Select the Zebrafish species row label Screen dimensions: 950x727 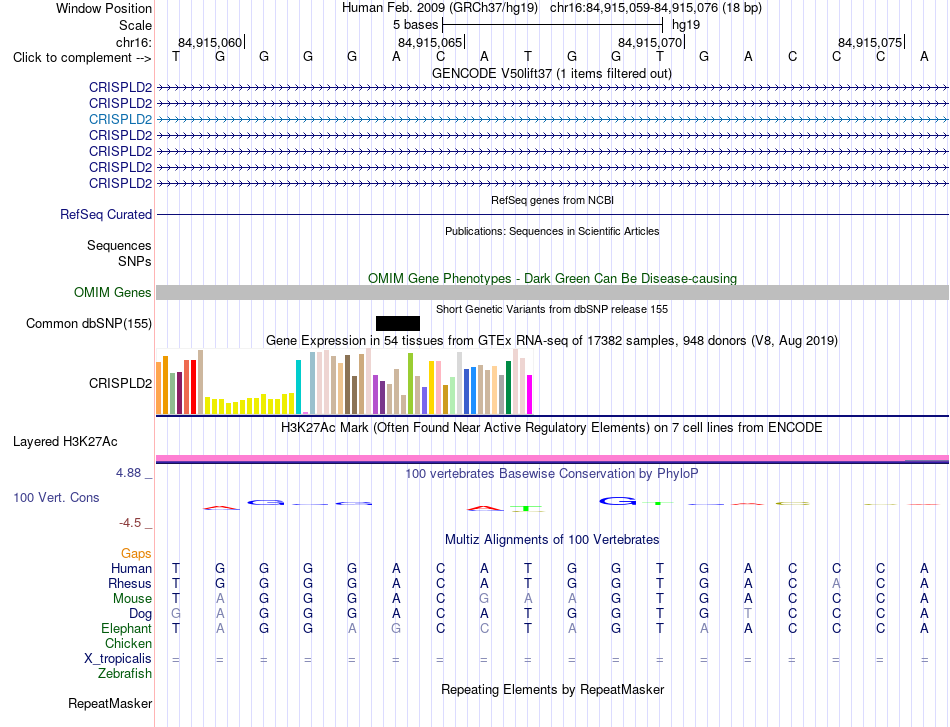click(125, 673)
